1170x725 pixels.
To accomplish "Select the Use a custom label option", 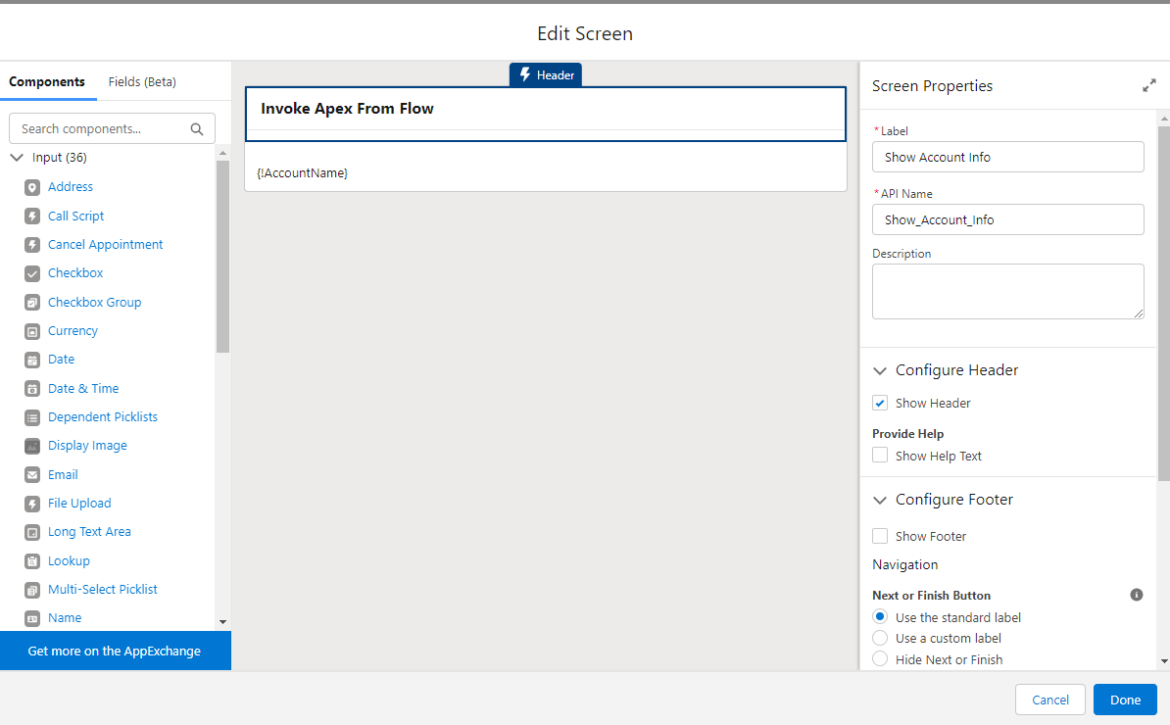I will tap(880, 637).
